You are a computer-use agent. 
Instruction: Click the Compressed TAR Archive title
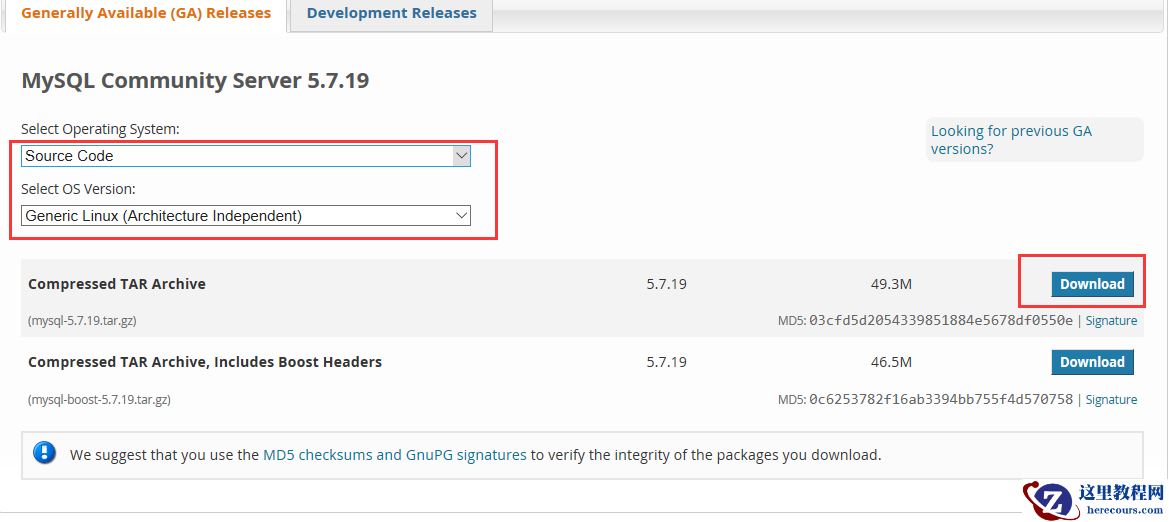(117, 284)
